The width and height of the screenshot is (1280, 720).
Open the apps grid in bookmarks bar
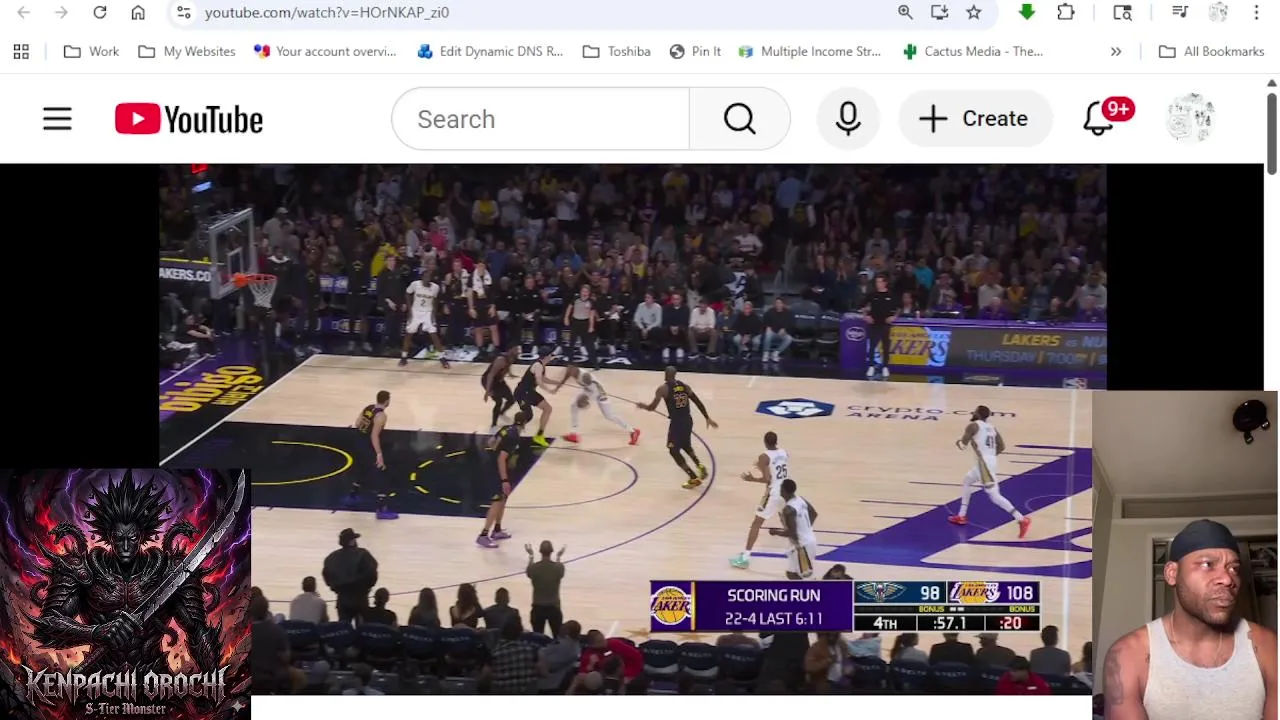(21, 51)
